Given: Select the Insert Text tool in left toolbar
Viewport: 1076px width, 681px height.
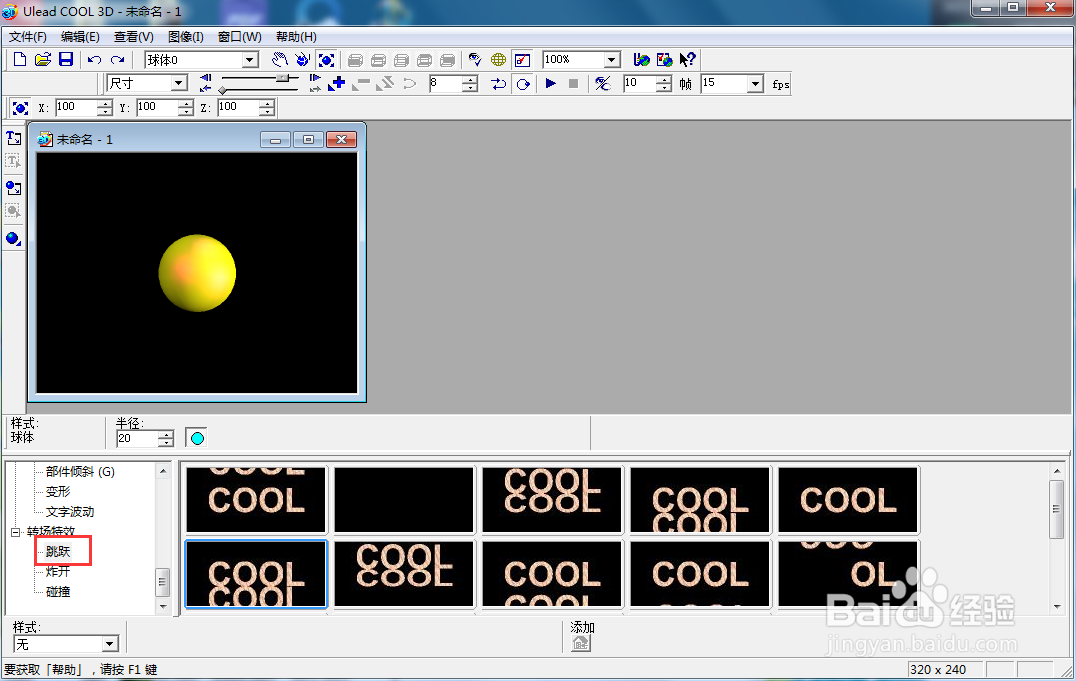Looking at the screenshot, I should tap(13, 138).
